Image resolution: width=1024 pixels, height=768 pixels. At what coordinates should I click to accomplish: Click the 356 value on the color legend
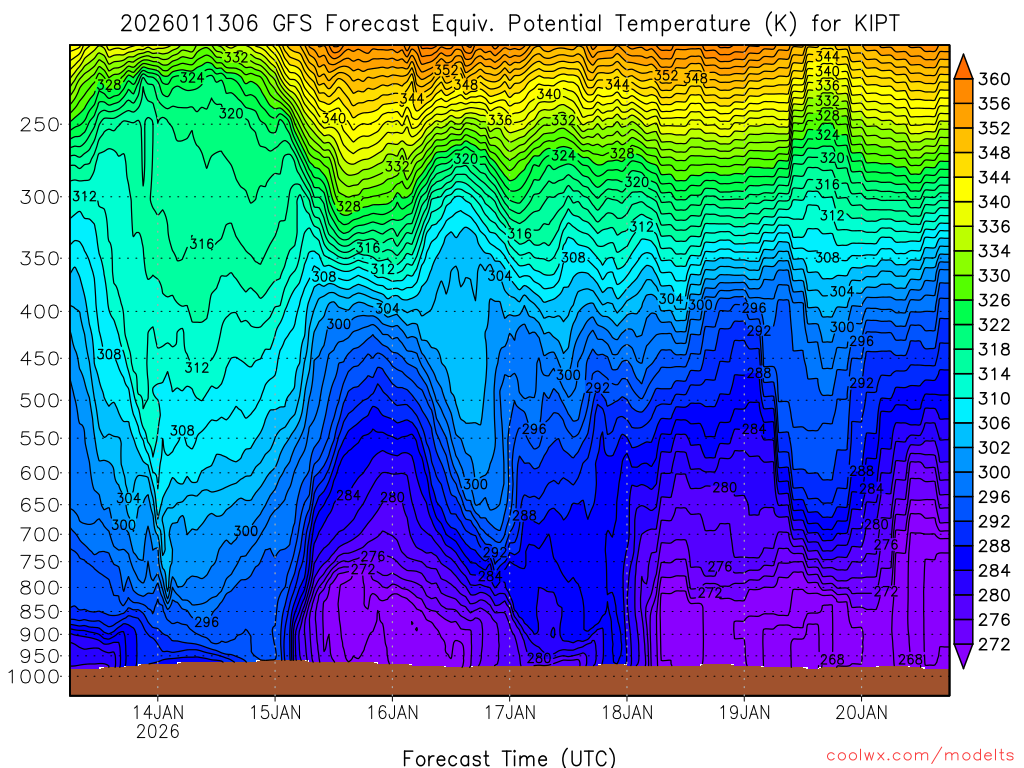[x=994, y=104]
